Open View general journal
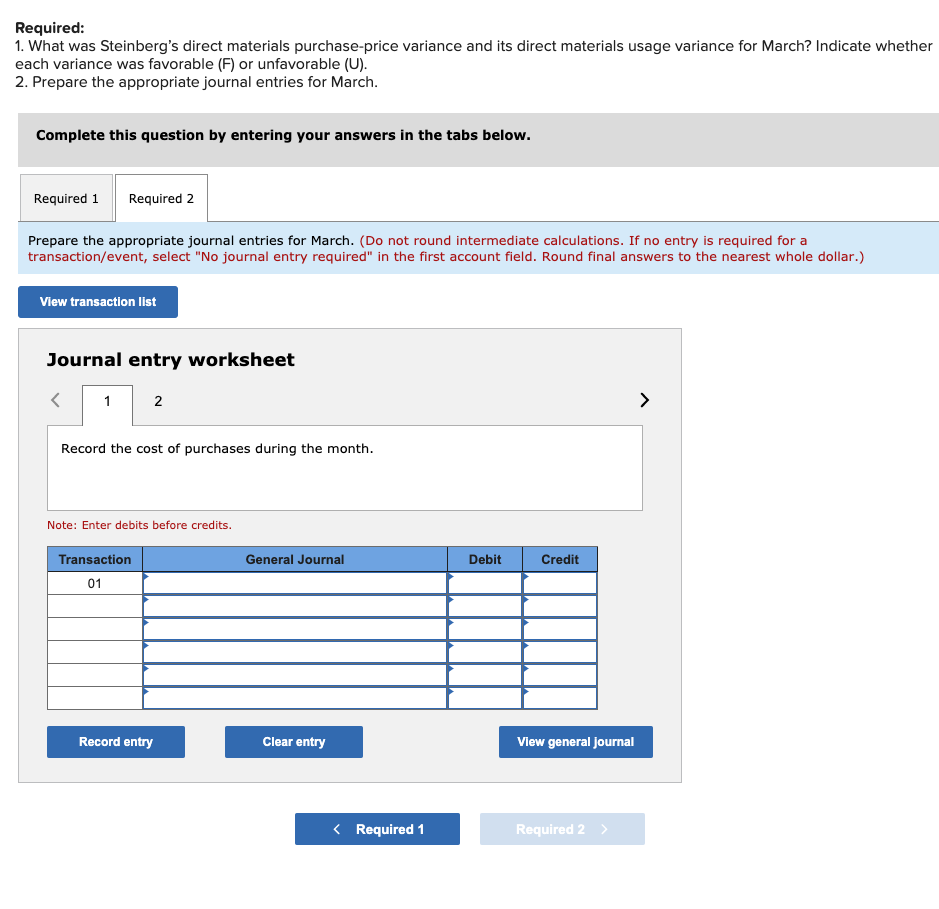939x909 pixels. (575, 742)
